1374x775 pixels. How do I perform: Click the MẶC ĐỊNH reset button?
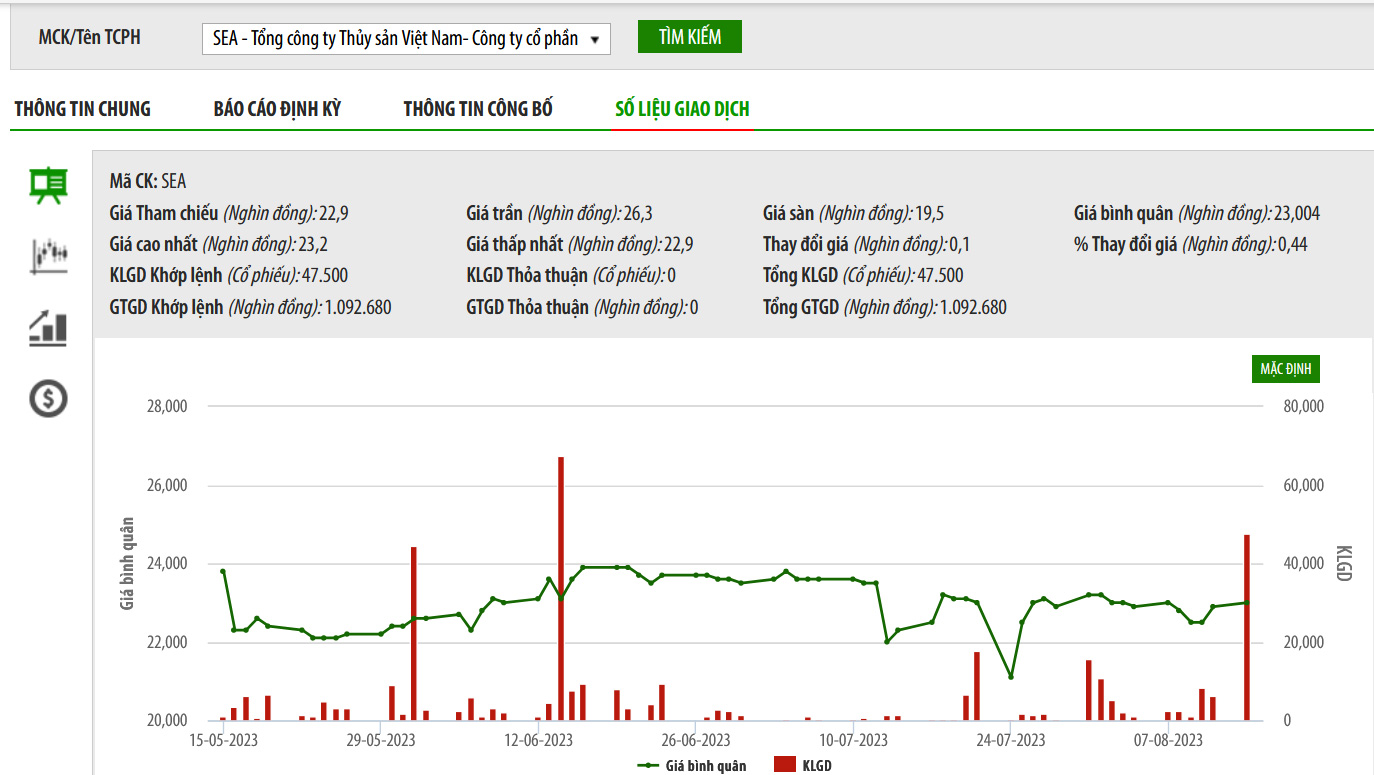click(x=1285, y=369)
